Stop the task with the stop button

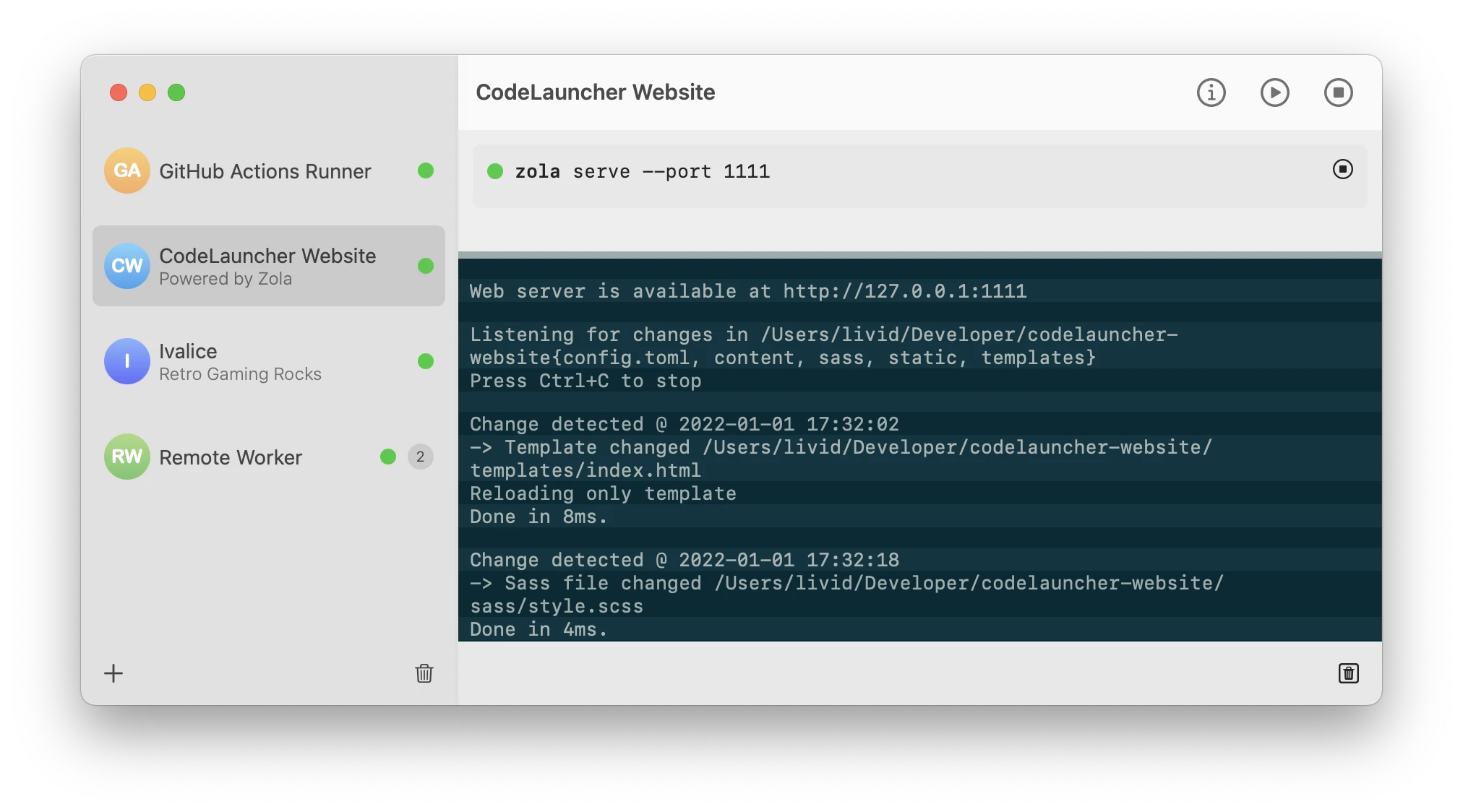point(1338,92)
